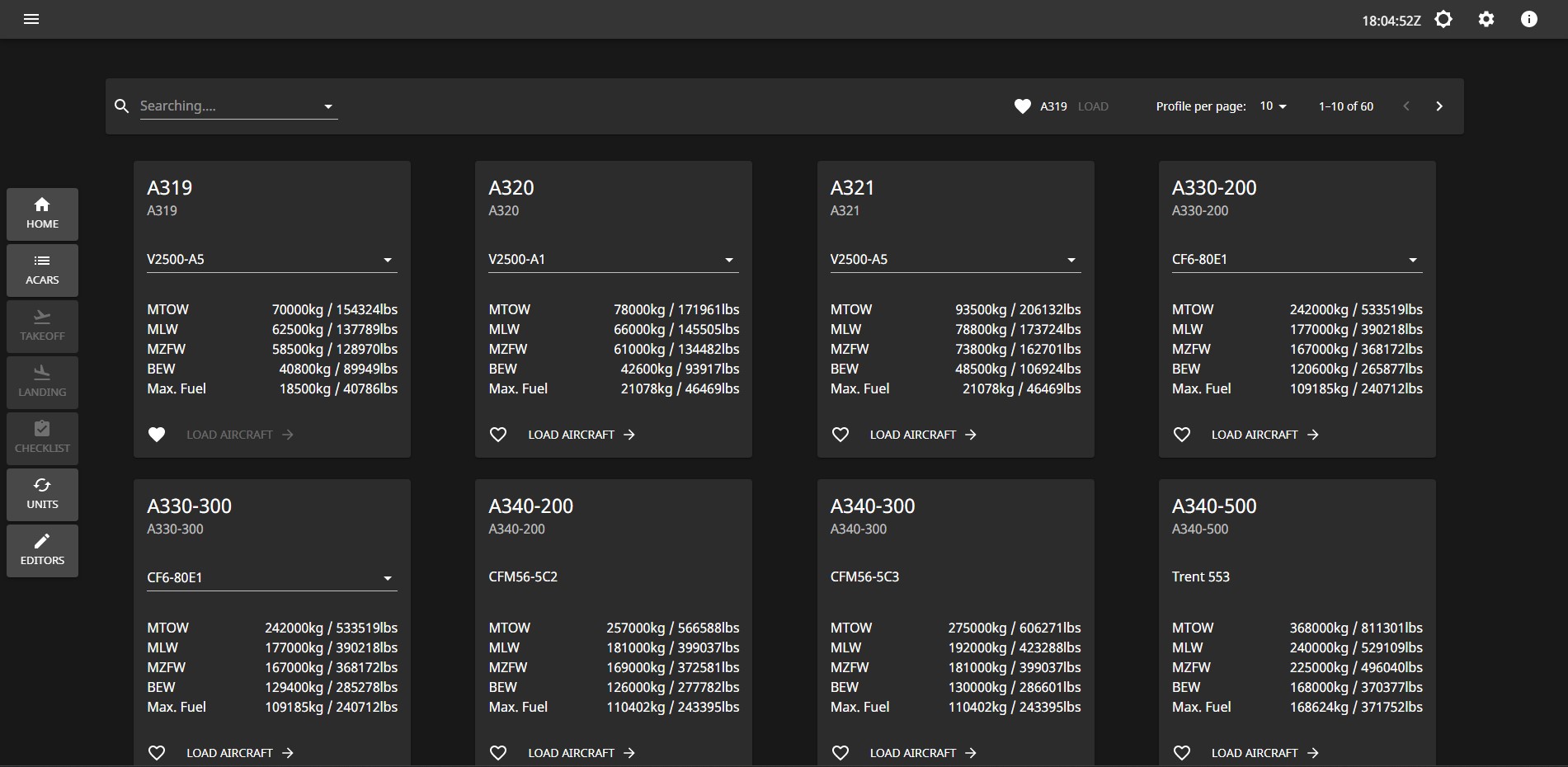
Task: Expand the A320 engine dropdown V2500-A1
Action: 613,260
